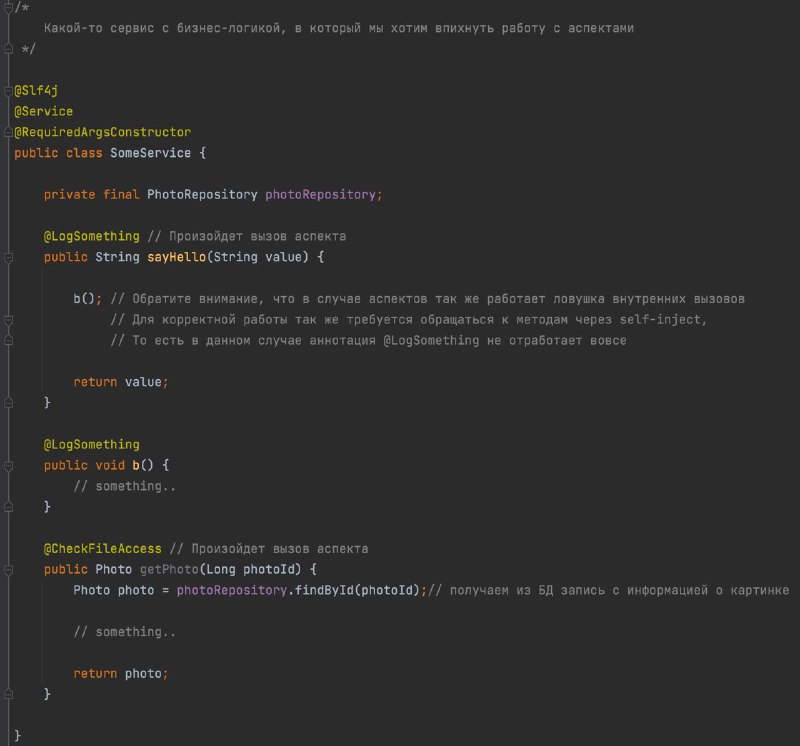Click the findById method call
The image size is (800, 746).
(324, 590)
